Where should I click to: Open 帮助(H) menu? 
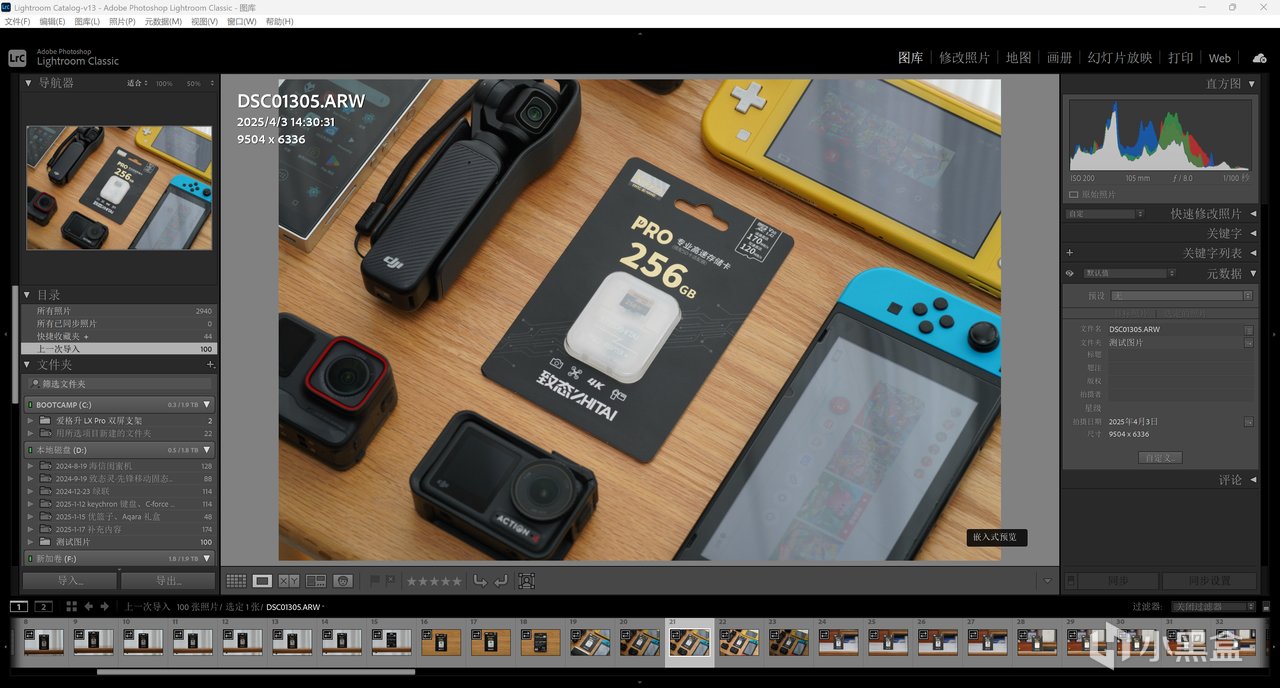point(280,21)
